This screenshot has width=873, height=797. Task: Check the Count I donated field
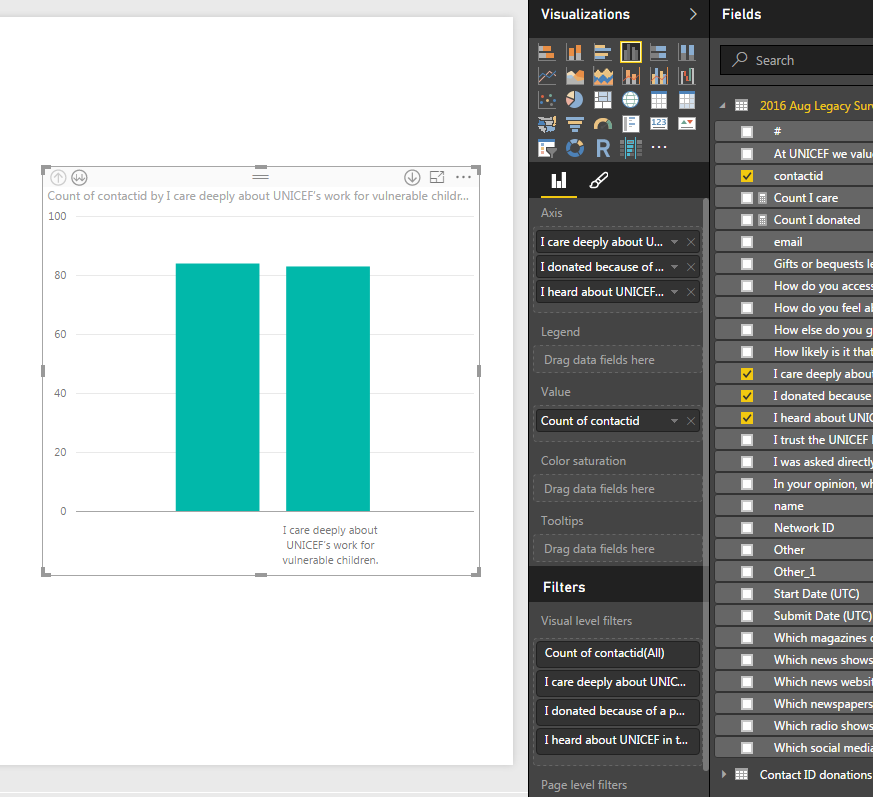click(x=747, y=220)
